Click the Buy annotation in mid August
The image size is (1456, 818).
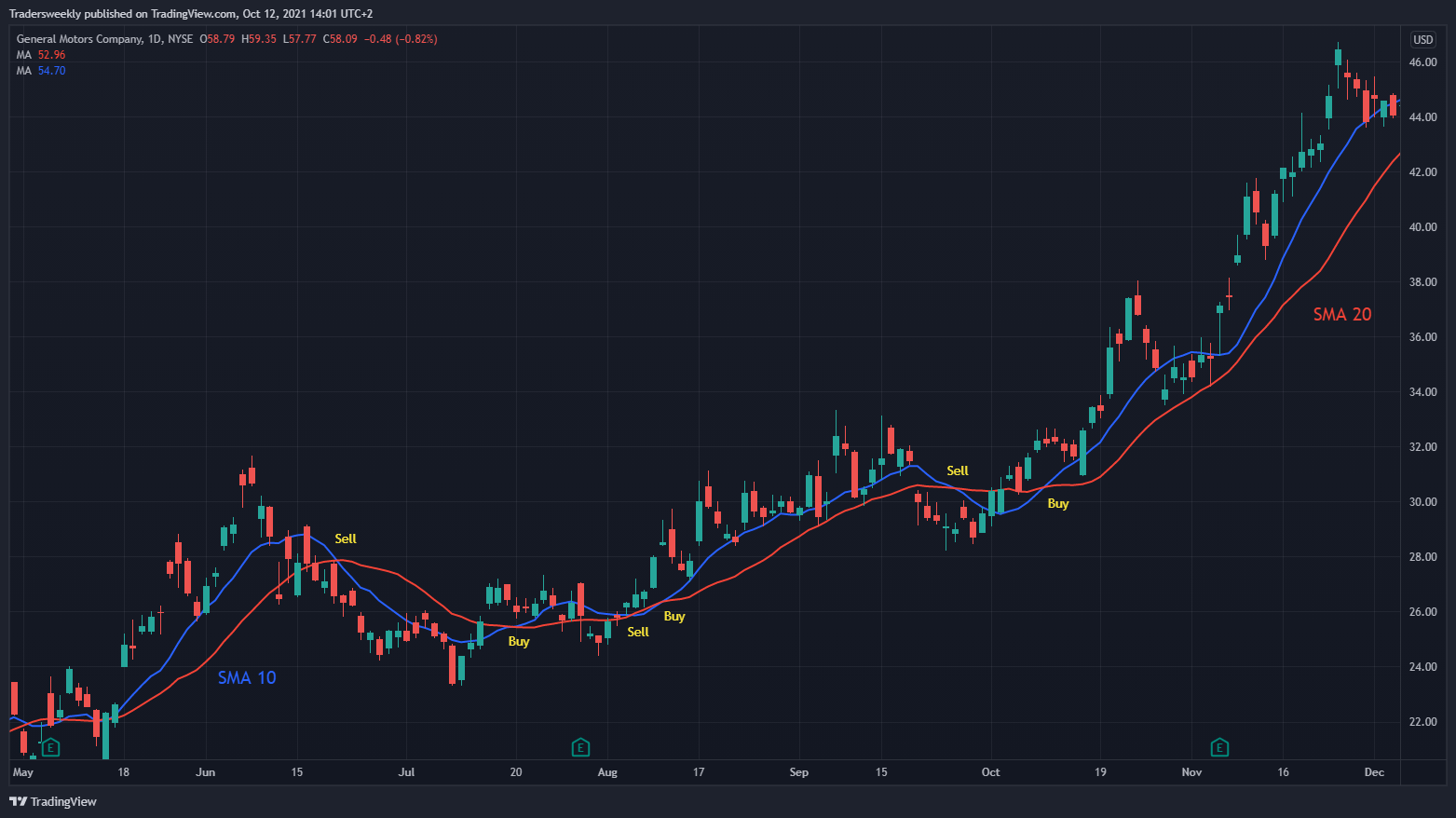pos(674,616)
